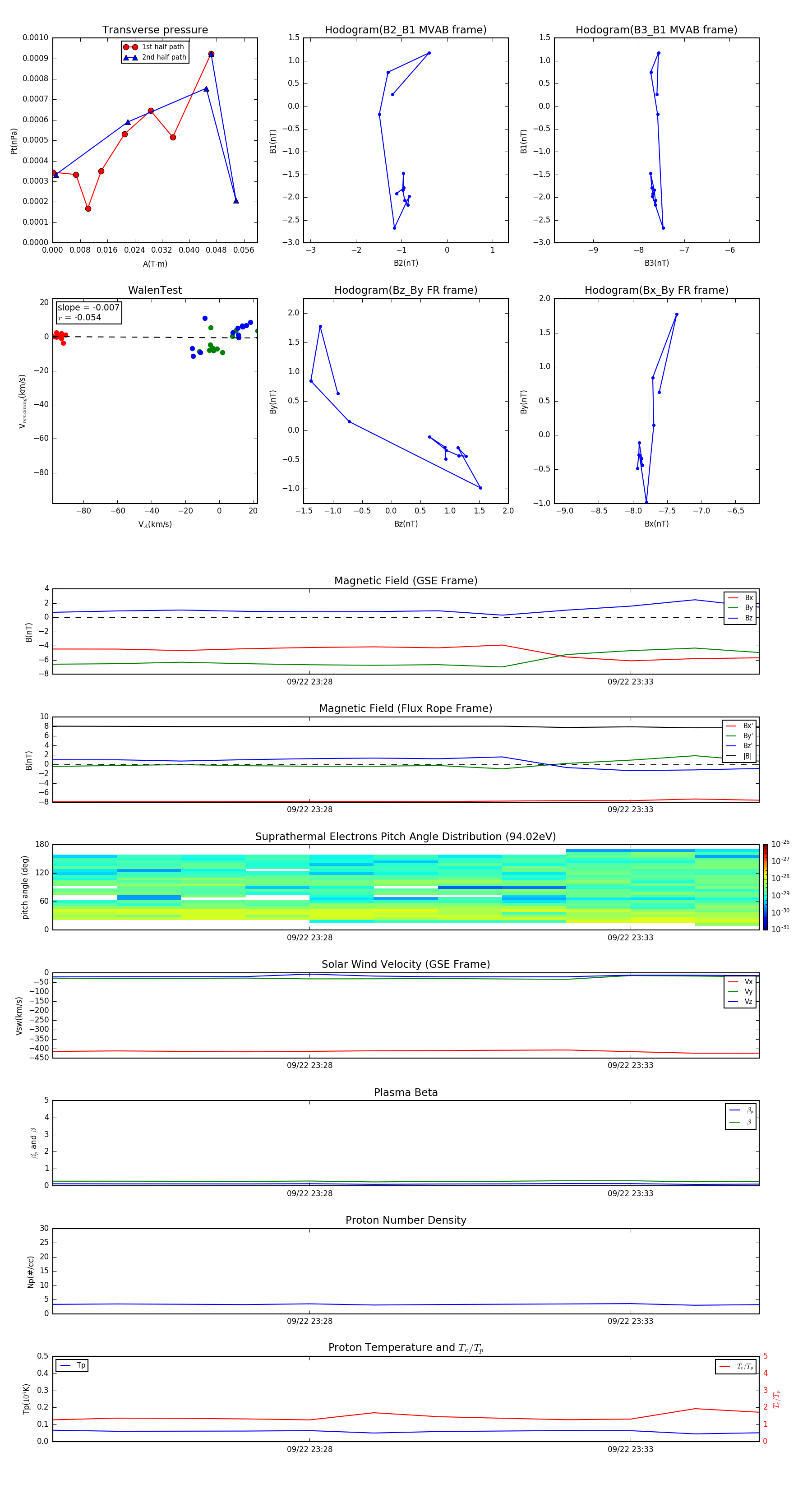Click 'β' entry in Plasma Beta legend

coord(750,1123)
